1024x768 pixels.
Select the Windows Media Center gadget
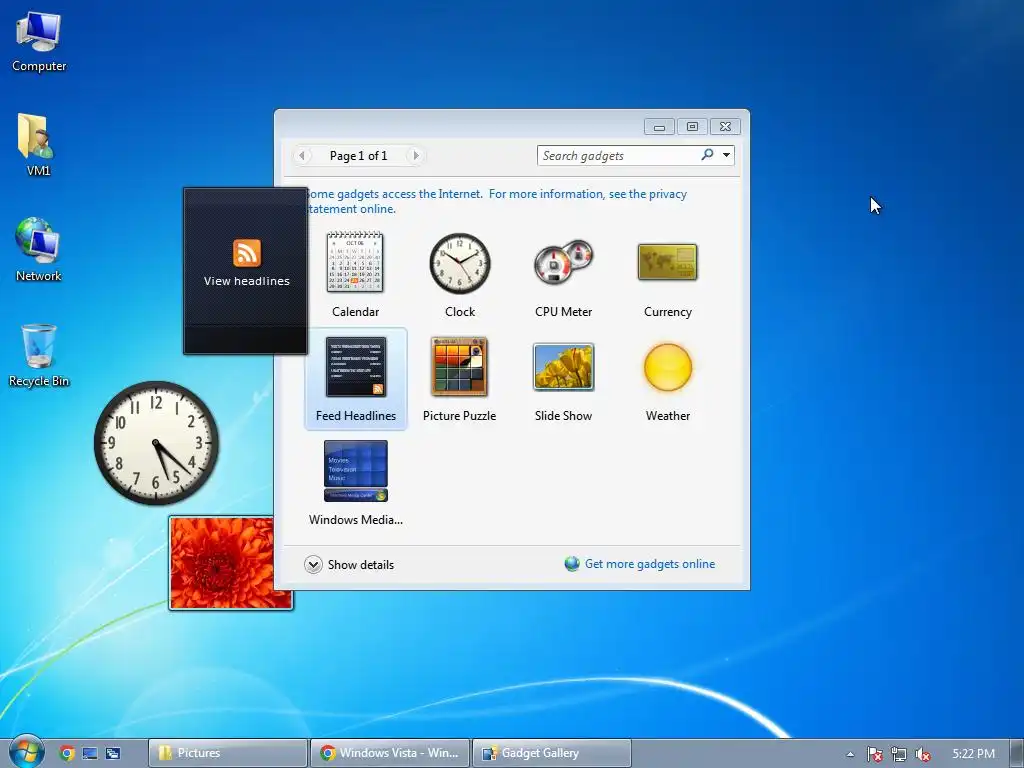point(356,471)
